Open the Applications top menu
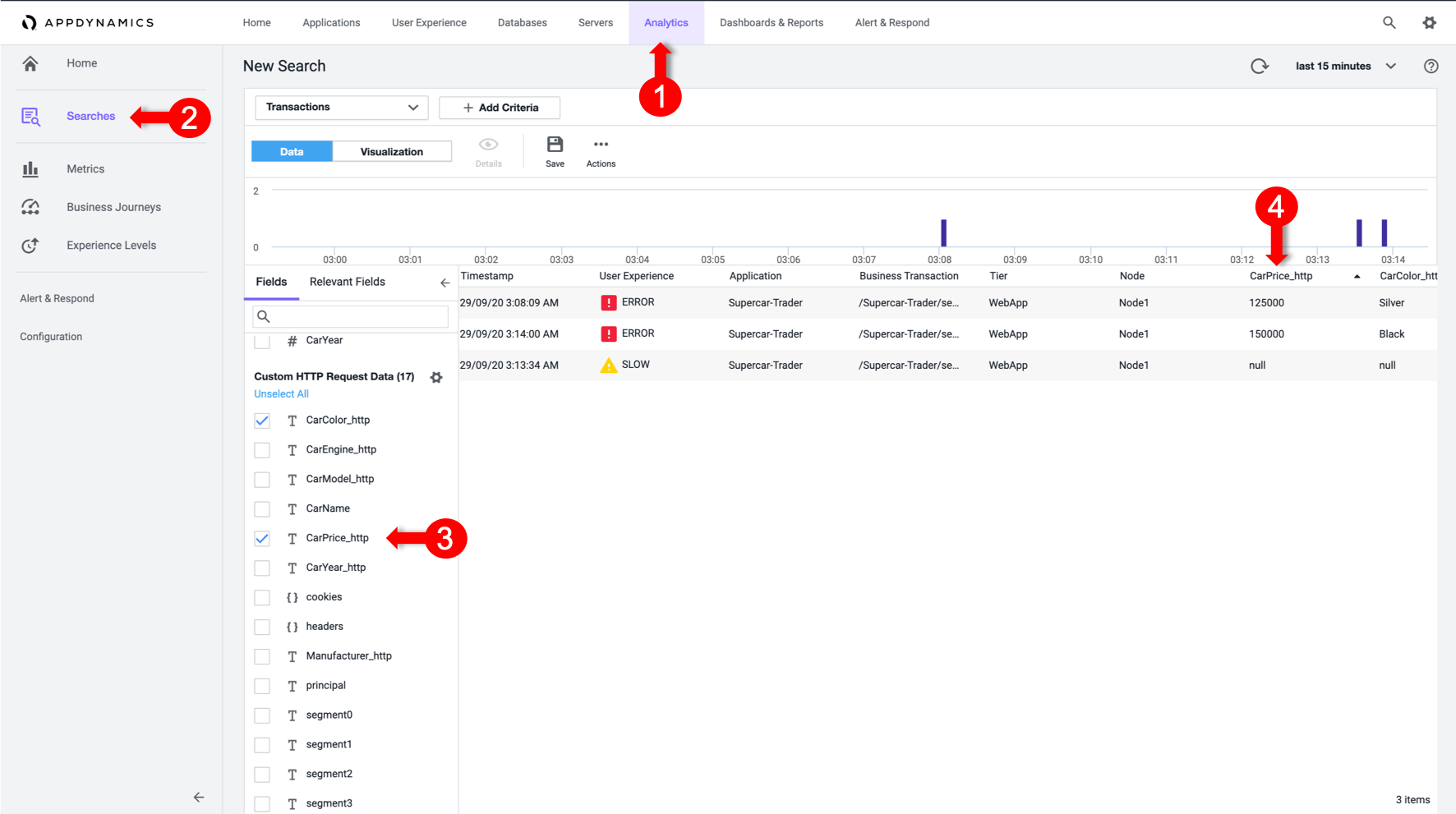Image resolution: width=1456 pixels, height=814 pixels. coord(331,23)
